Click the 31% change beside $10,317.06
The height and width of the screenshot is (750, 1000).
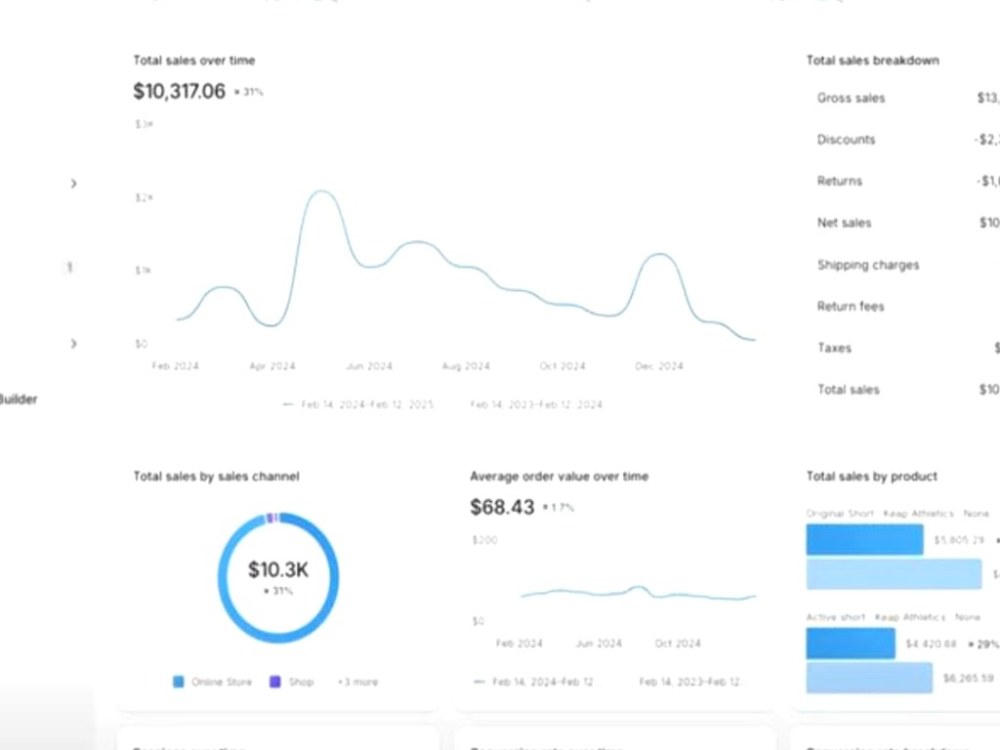coord(249,92)
